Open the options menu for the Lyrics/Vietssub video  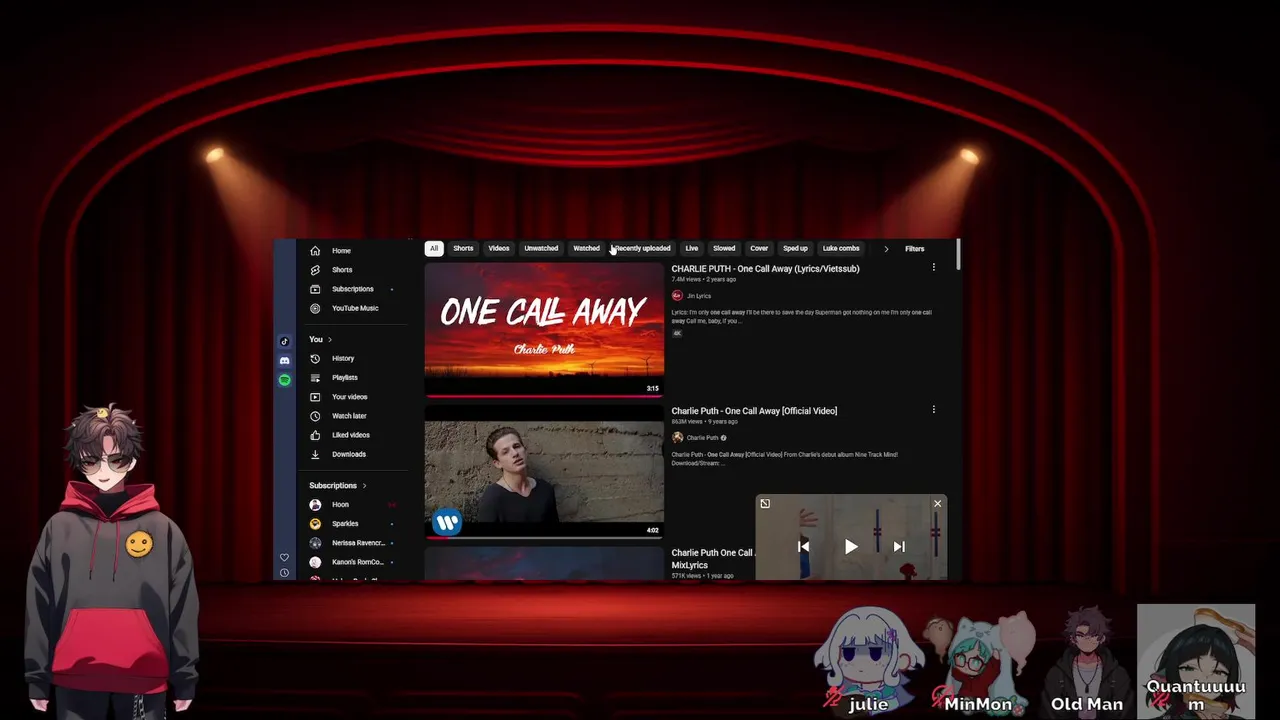coord(934,268)
